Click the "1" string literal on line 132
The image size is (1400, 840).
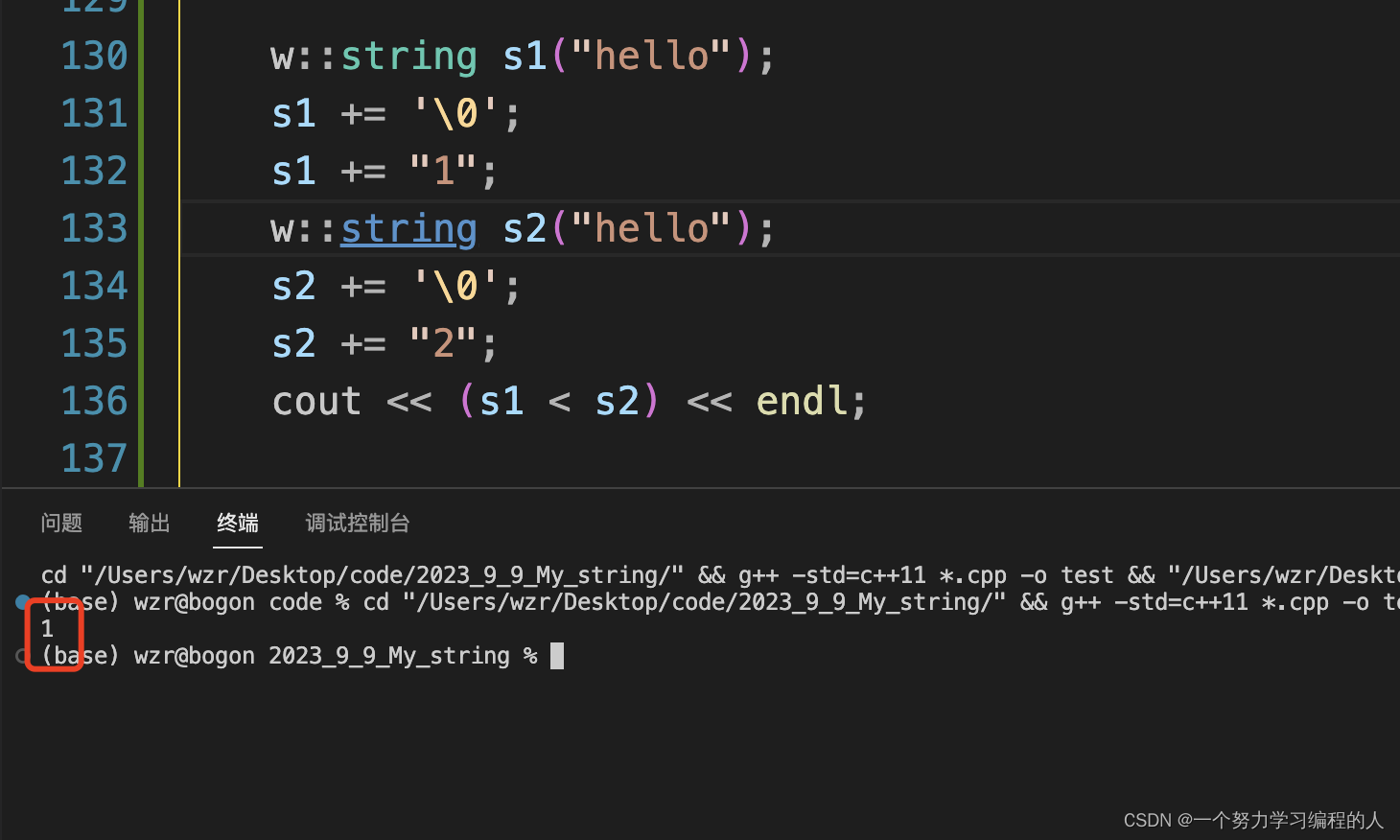[443, 171]
